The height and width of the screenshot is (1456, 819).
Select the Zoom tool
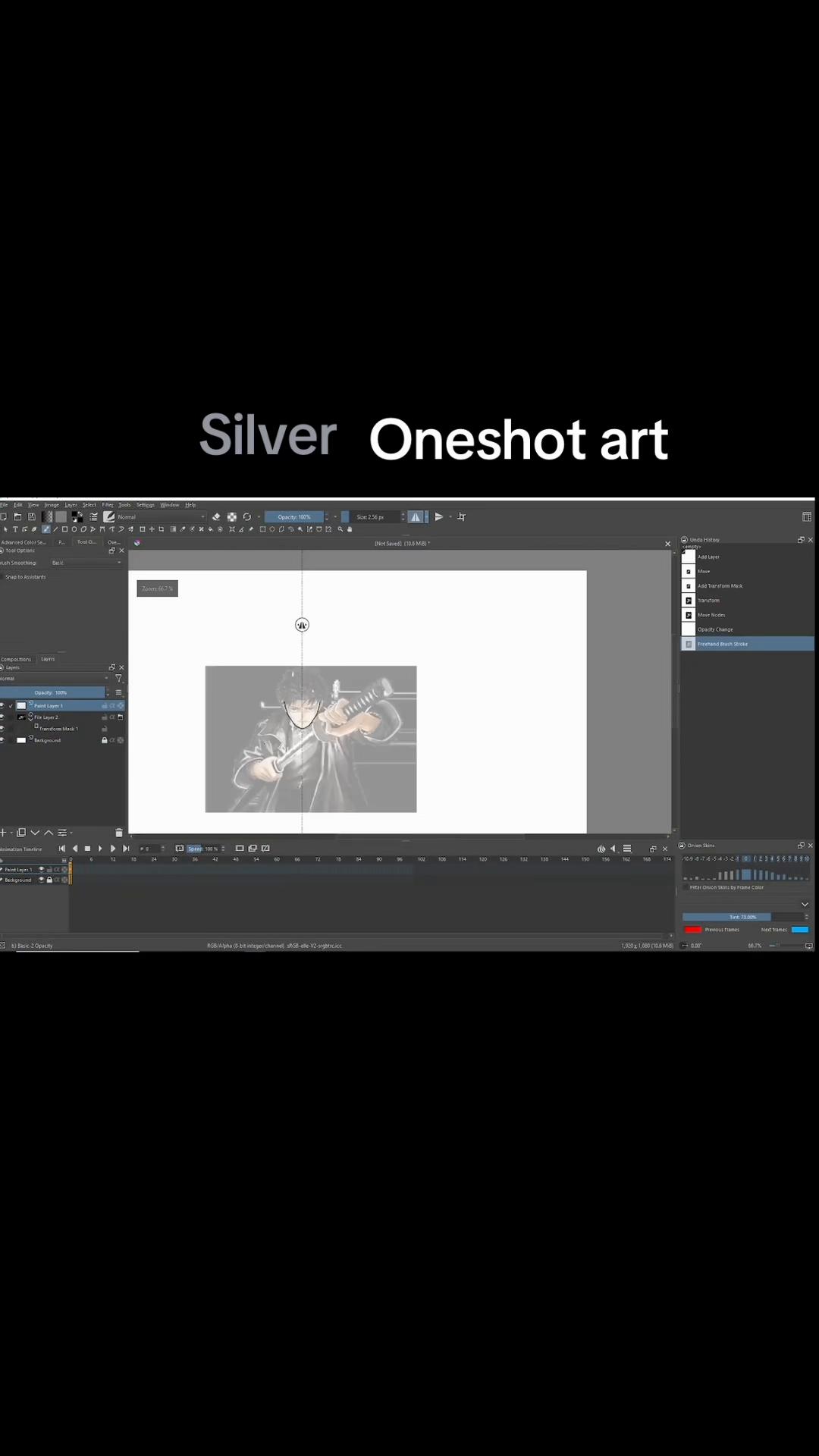tap(340, 529)
